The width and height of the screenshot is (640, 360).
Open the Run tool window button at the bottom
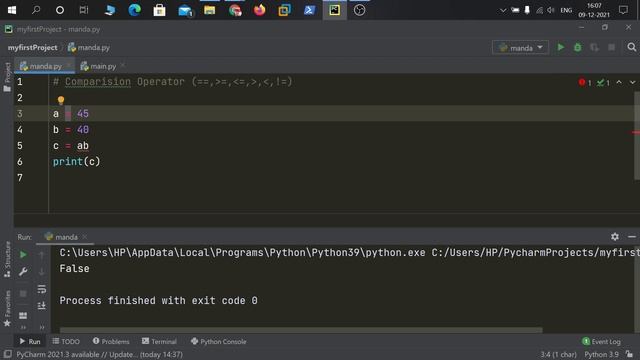[30, 341]
